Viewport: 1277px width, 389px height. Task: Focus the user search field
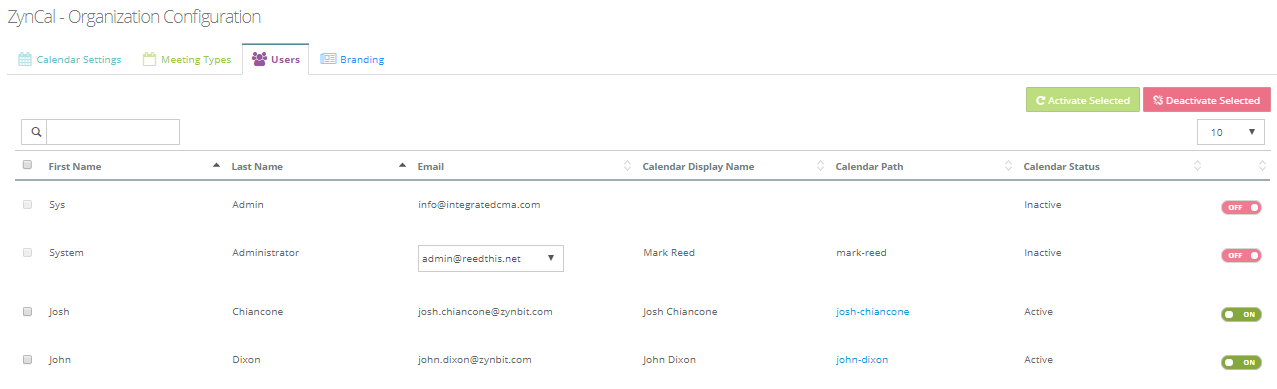tap(113, 132)
